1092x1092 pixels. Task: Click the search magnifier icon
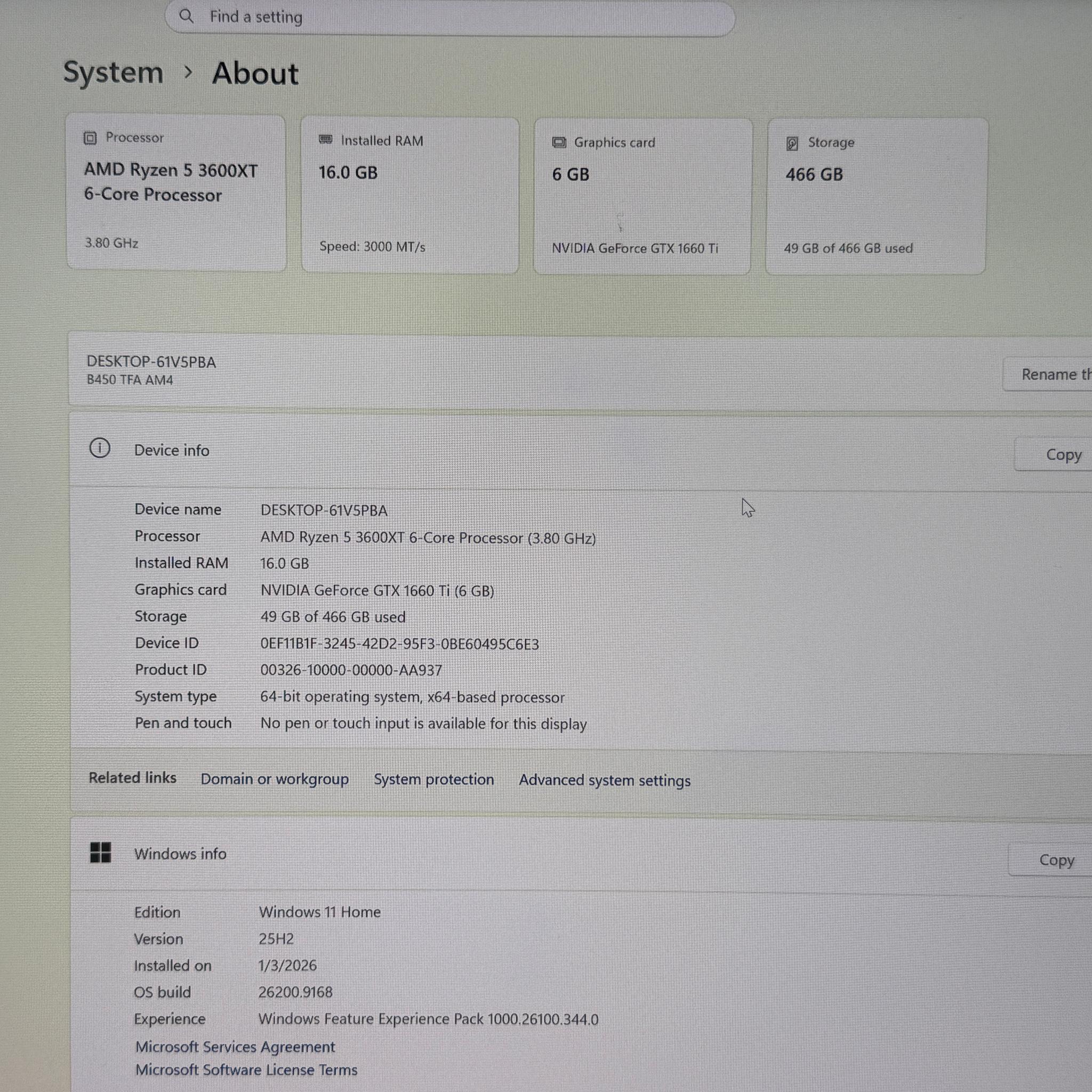pos(187,17)
